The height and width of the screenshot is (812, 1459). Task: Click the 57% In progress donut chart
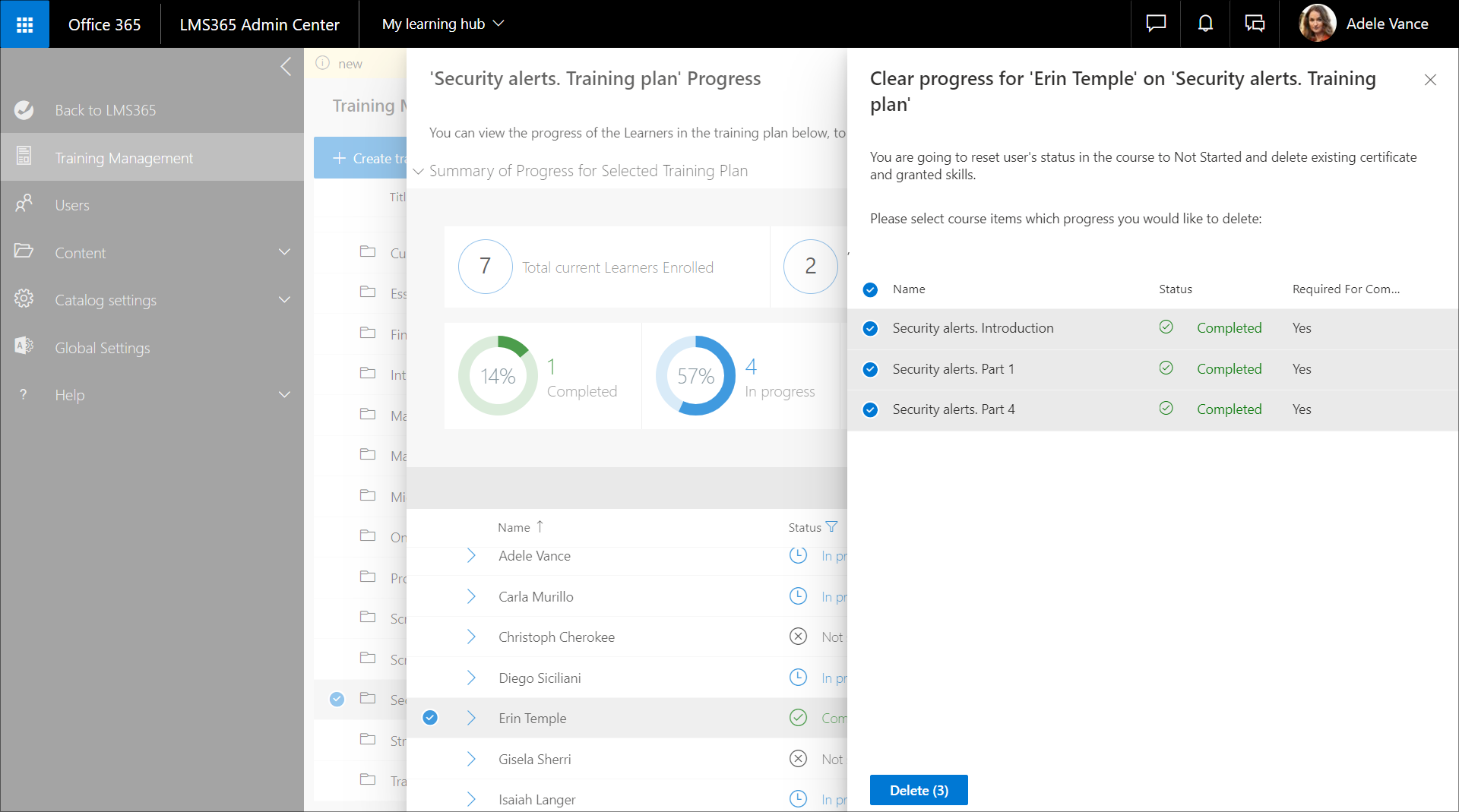pos(695,376)
